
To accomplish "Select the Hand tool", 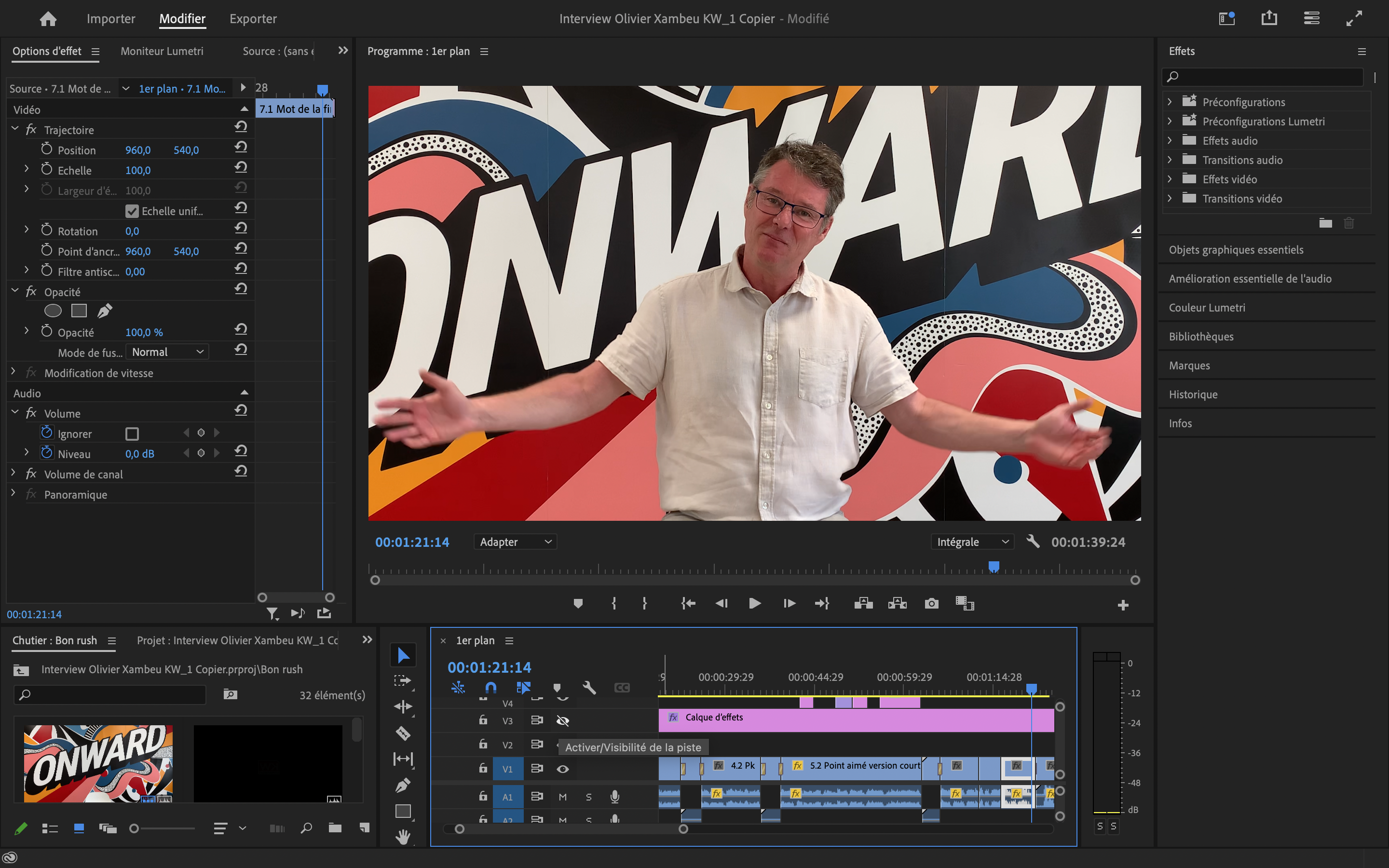I will pyautogui.click(x=403, y=837).
